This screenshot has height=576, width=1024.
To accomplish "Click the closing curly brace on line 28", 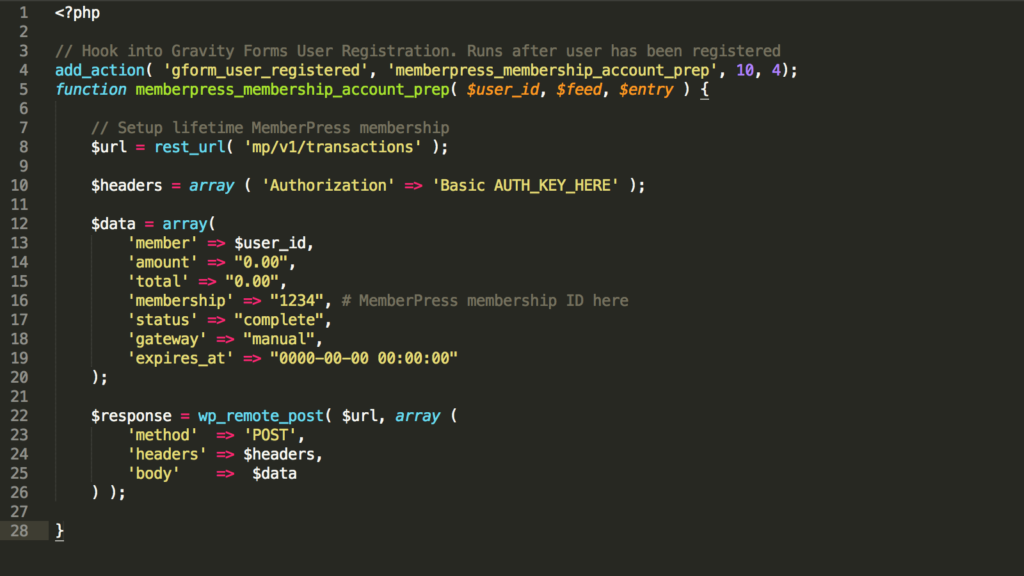I will click(60, 530).
